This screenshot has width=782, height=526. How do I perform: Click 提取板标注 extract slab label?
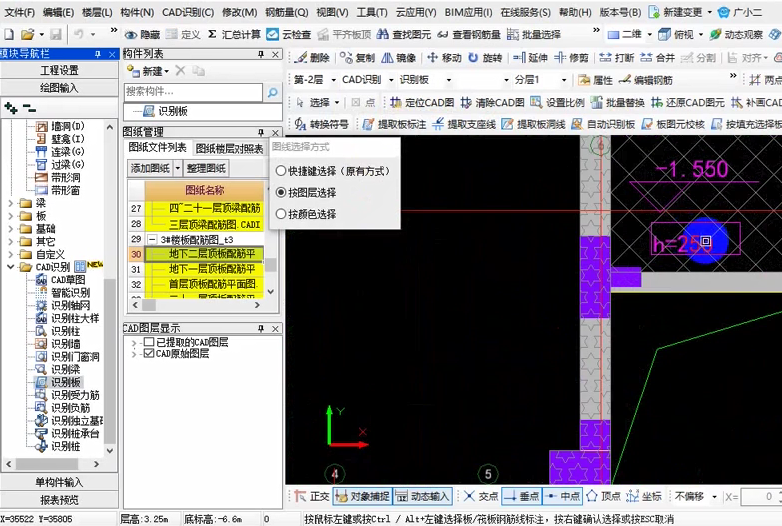click(394, 124)
